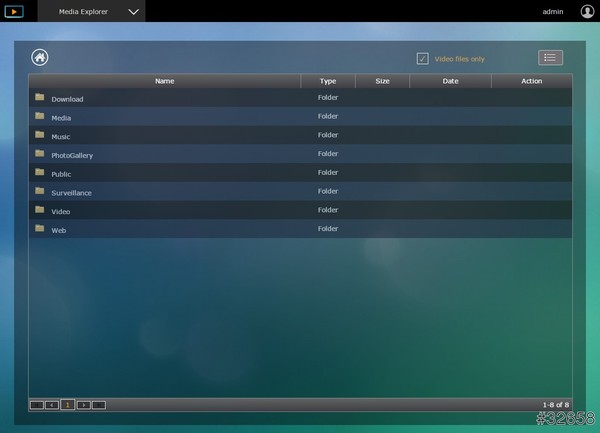The image size is (600, 433).
Task: Click the Download folder icon
Action: pos(40,97)
